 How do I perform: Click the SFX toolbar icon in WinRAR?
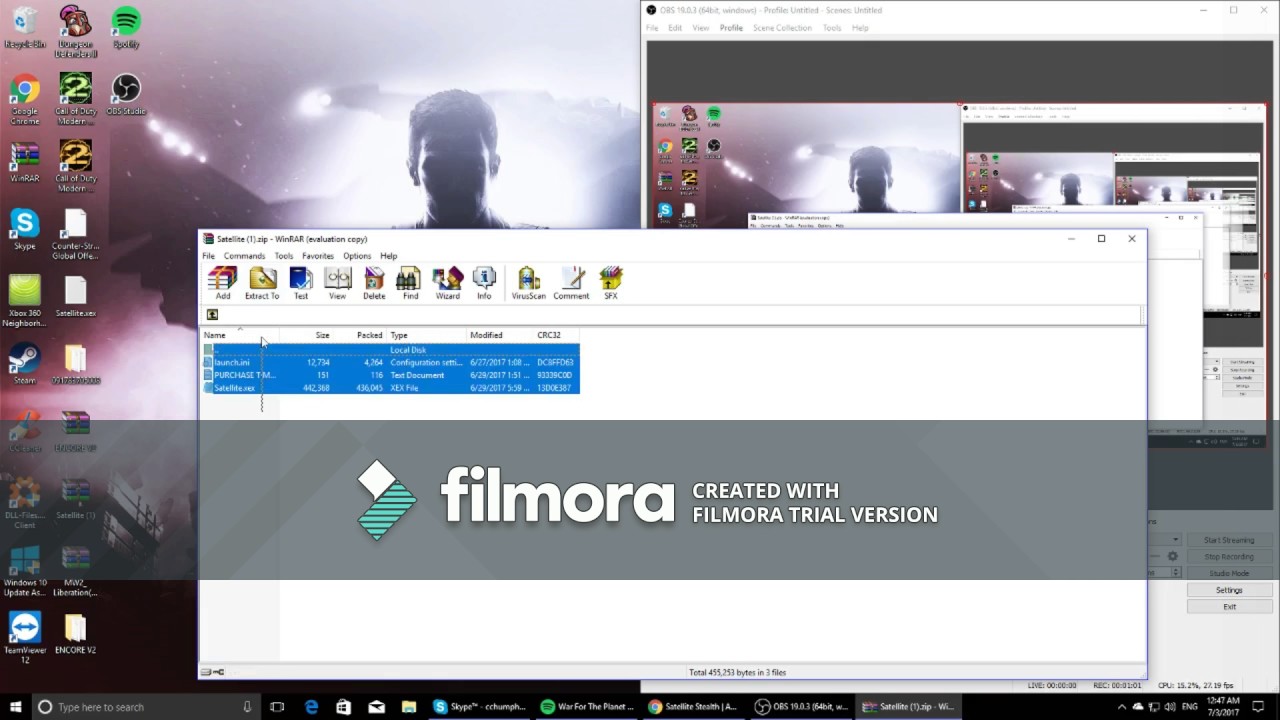pyautogui.click(x=610, y=283)
